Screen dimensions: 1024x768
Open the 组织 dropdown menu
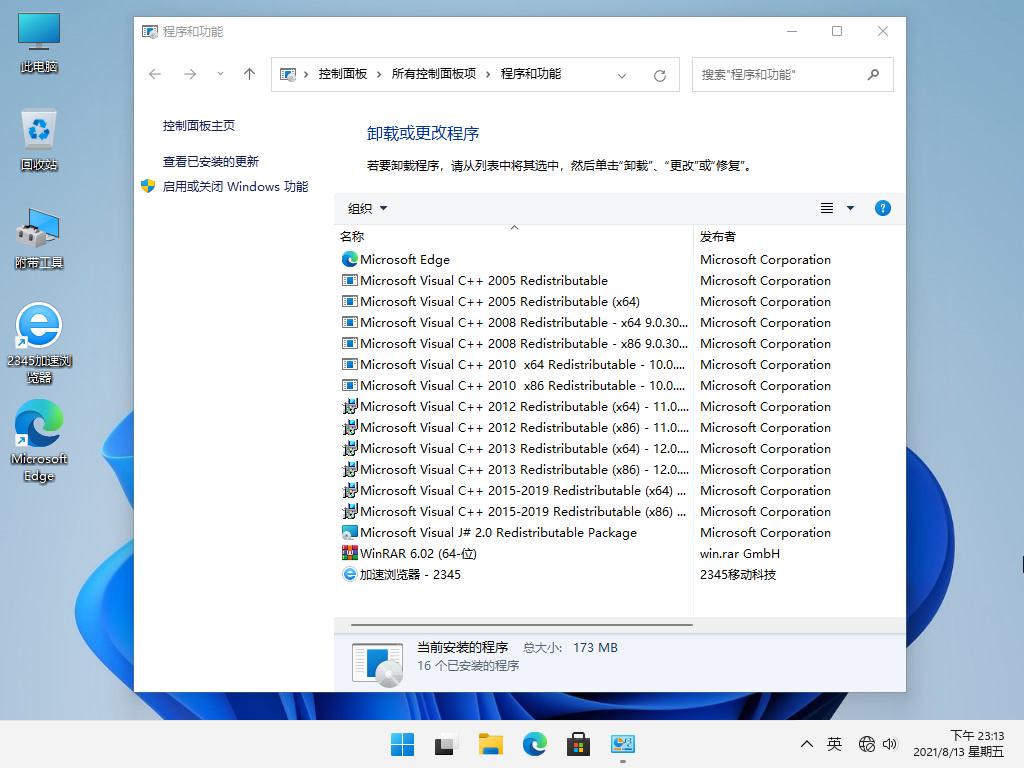[367, 208]
